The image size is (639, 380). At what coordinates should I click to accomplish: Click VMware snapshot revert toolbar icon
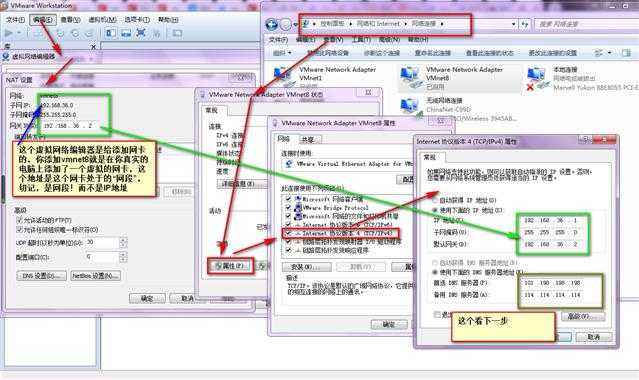[x=75, y=33]
